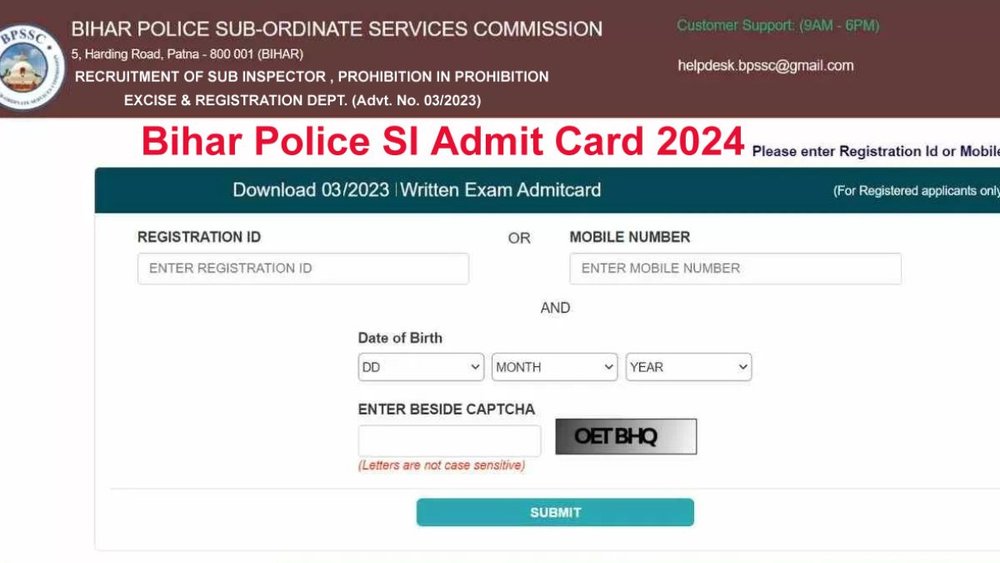Viewport: 1000px width, 563px height.
Task: Click the Registration ID field label
Action: [x=199, y=237]
